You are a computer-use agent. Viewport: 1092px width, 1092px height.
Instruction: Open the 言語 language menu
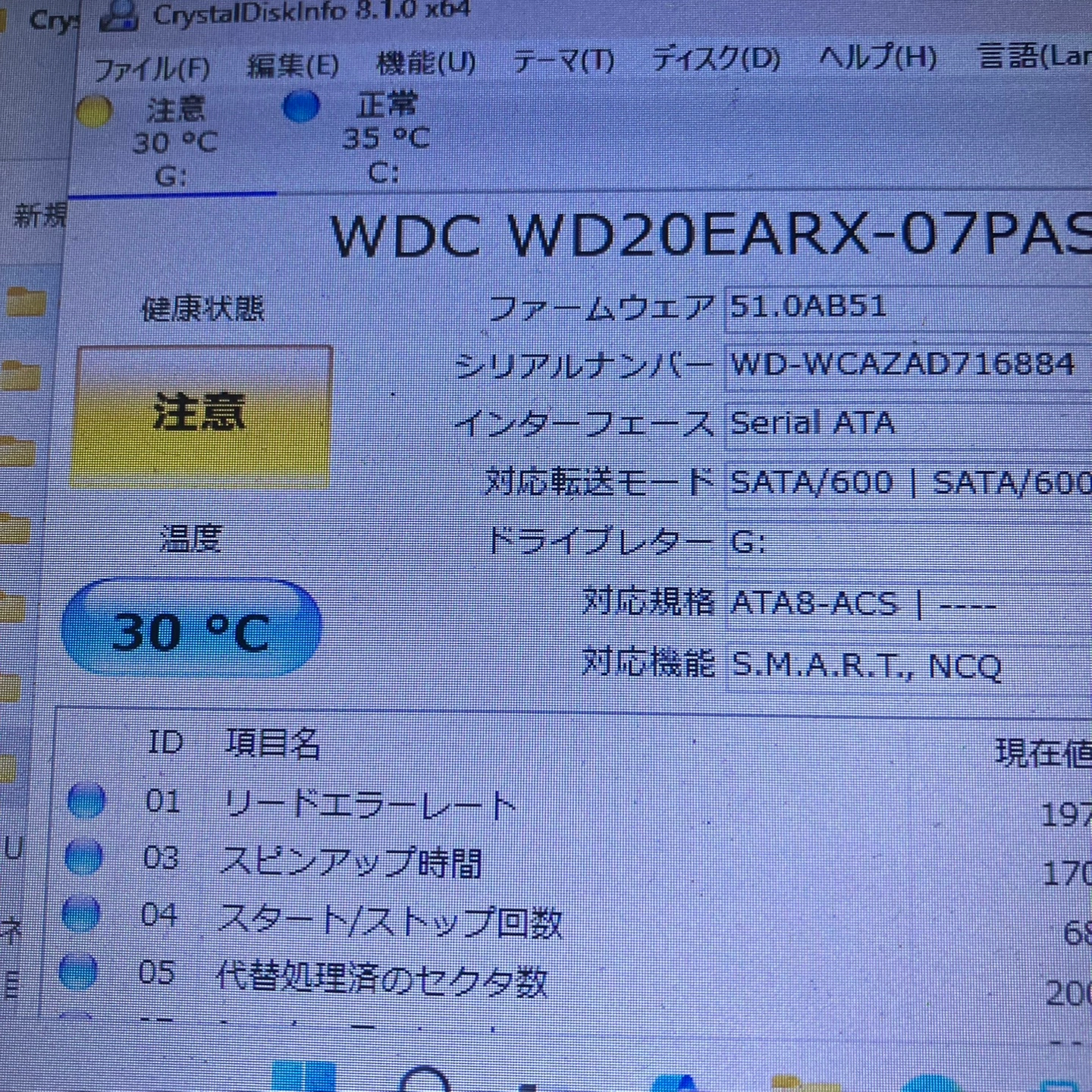(1034, 55)
